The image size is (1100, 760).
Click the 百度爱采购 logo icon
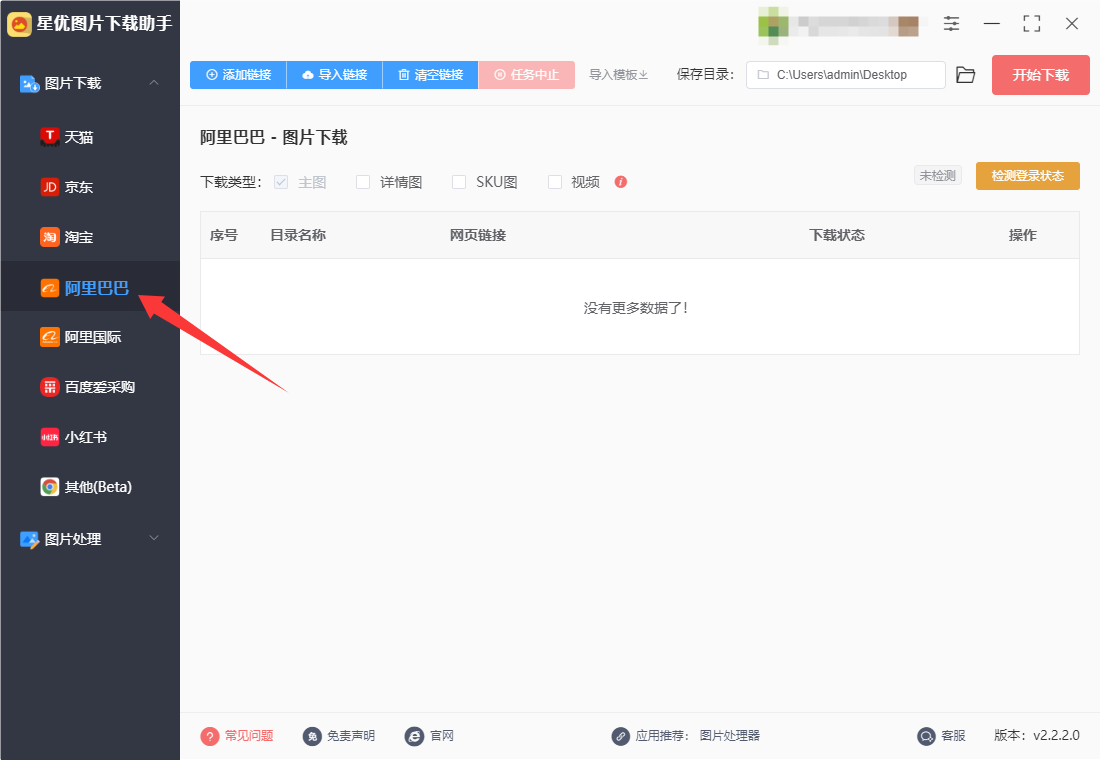(x=50, y=387)
